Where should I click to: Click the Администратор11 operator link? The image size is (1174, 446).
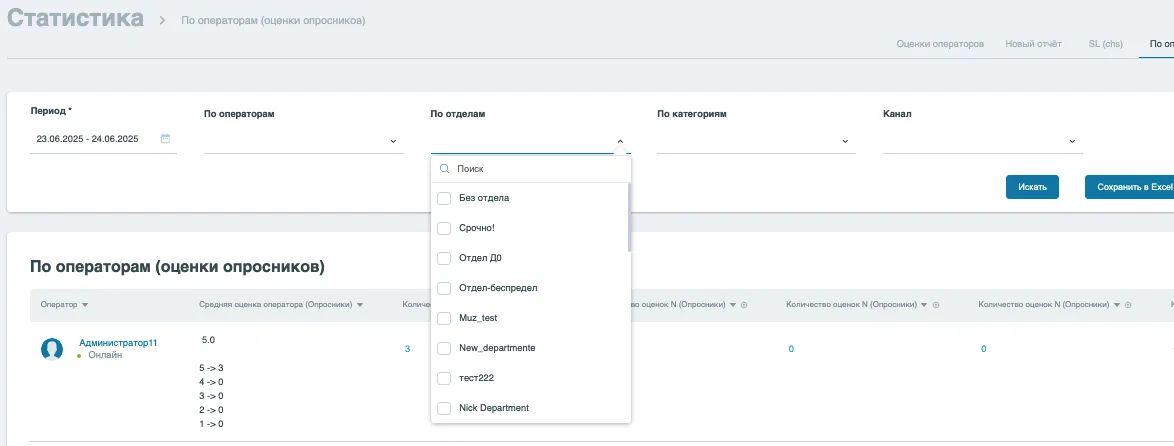118,342
